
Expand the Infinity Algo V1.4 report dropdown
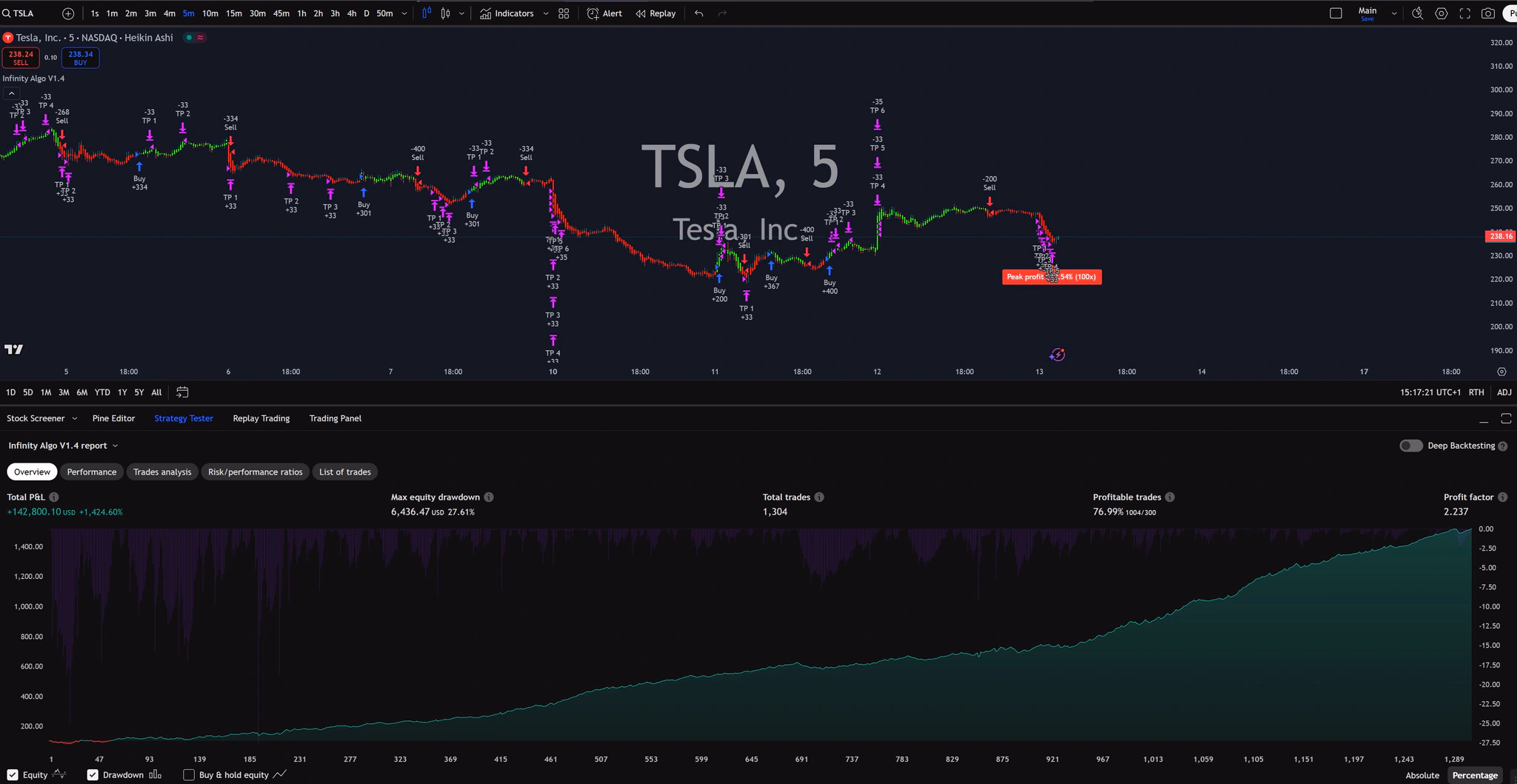[x=116, y=445]
